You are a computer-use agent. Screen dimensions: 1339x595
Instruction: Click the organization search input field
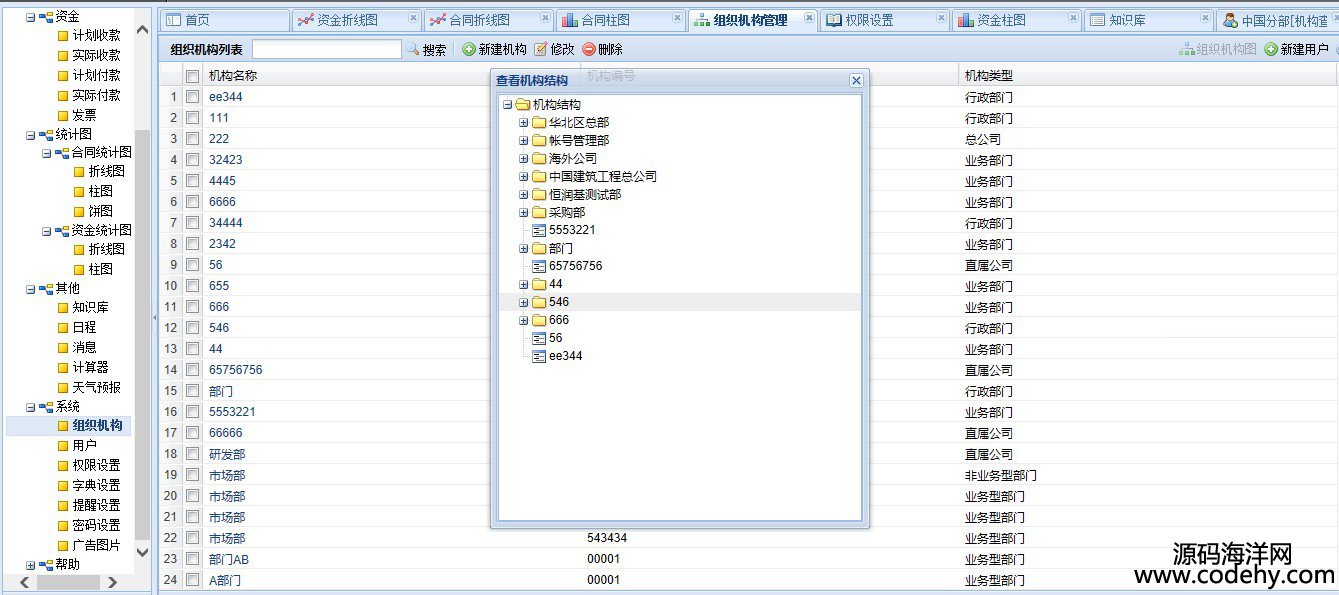[x=327, y=49]
